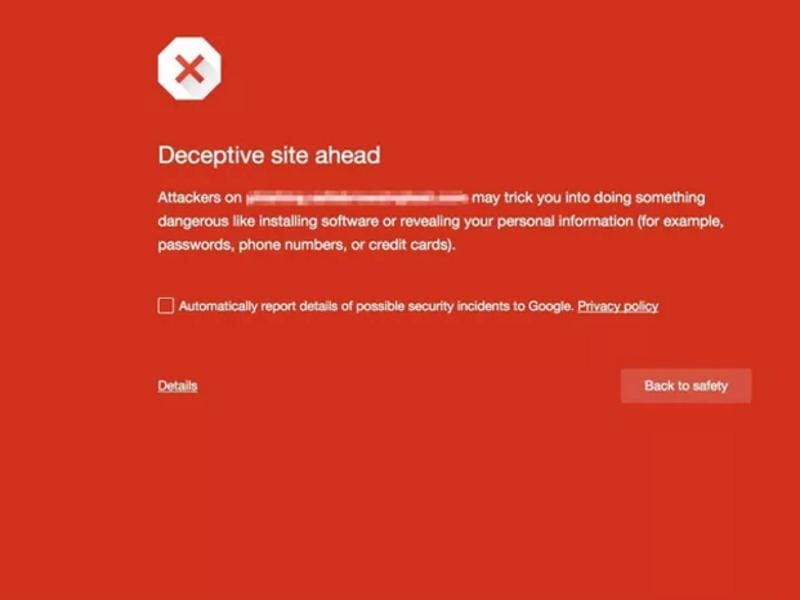This screenshot has width=800, height=600.
Task: Click the word "Google." in the checkbox label
Action: tap(551, 306)
